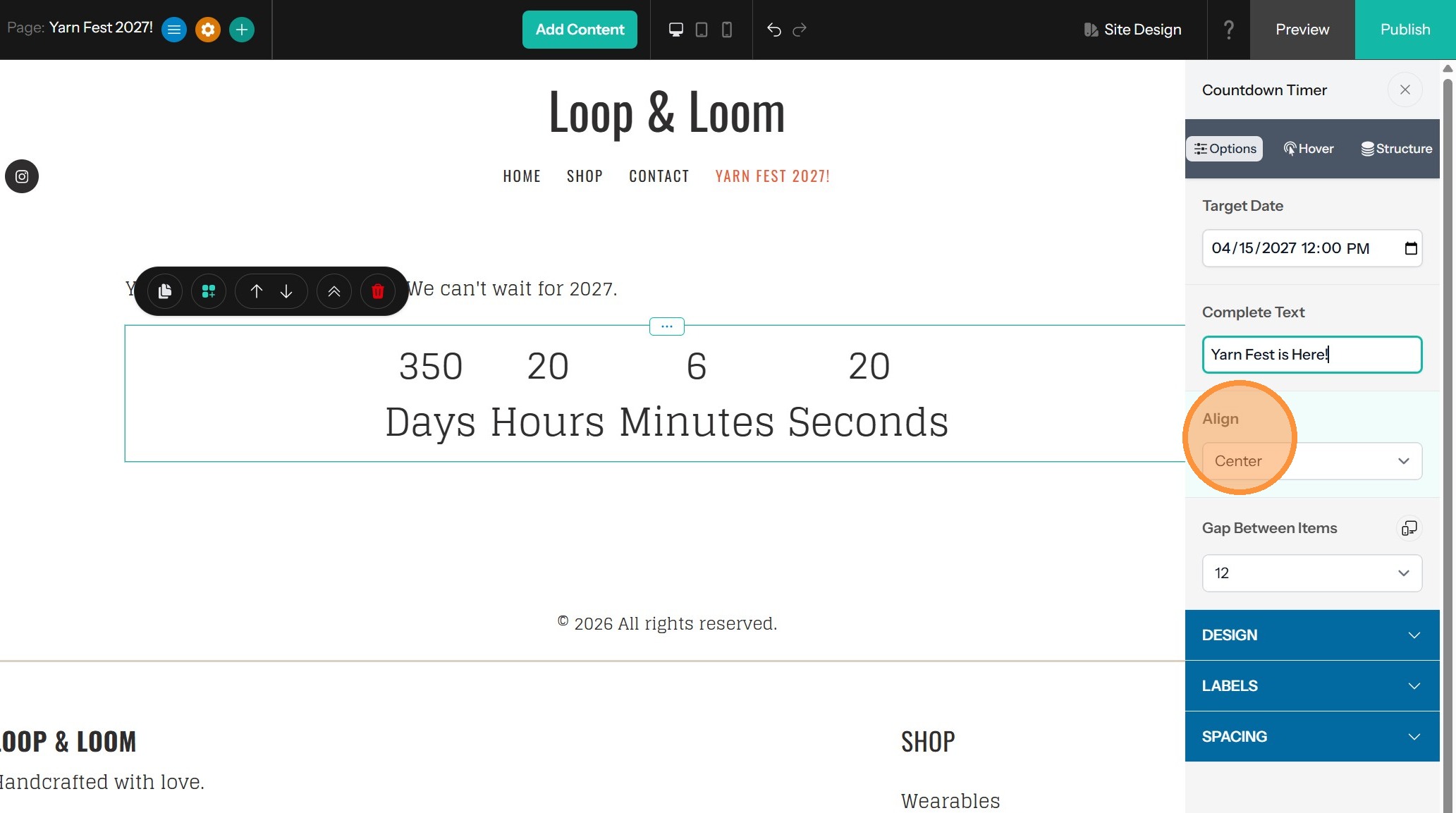Expand the DESIGN section
This screenshot has width=1456, height=813.
[x=1311, y=635]
